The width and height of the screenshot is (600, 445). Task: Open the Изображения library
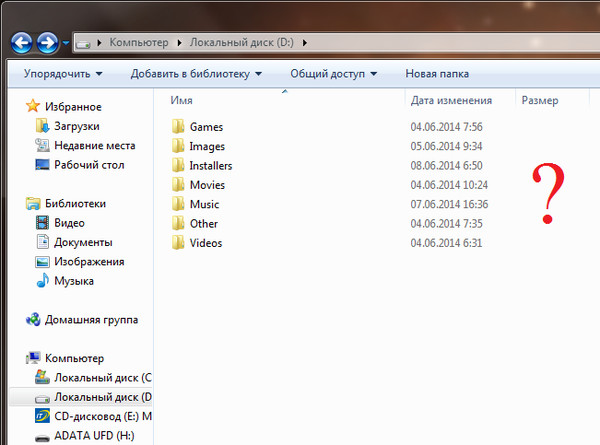(89, 262)
